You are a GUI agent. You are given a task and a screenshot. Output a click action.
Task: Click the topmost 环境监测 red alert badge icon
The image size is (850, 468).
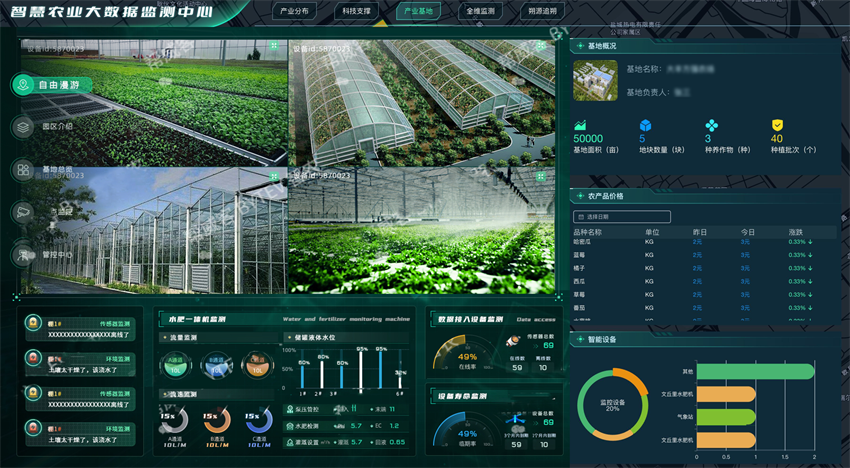(34, 358)
